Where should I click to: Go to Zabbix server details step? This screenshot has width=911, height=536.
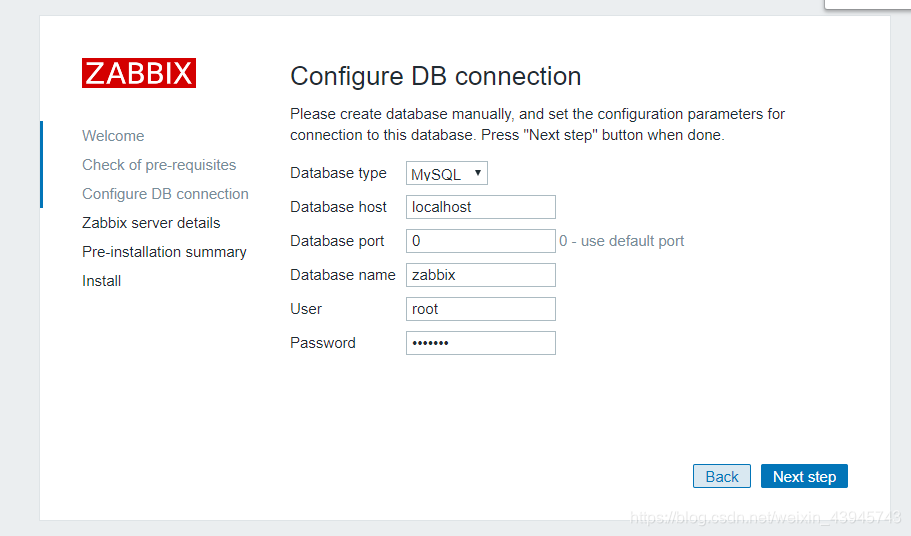coord(151,223)
